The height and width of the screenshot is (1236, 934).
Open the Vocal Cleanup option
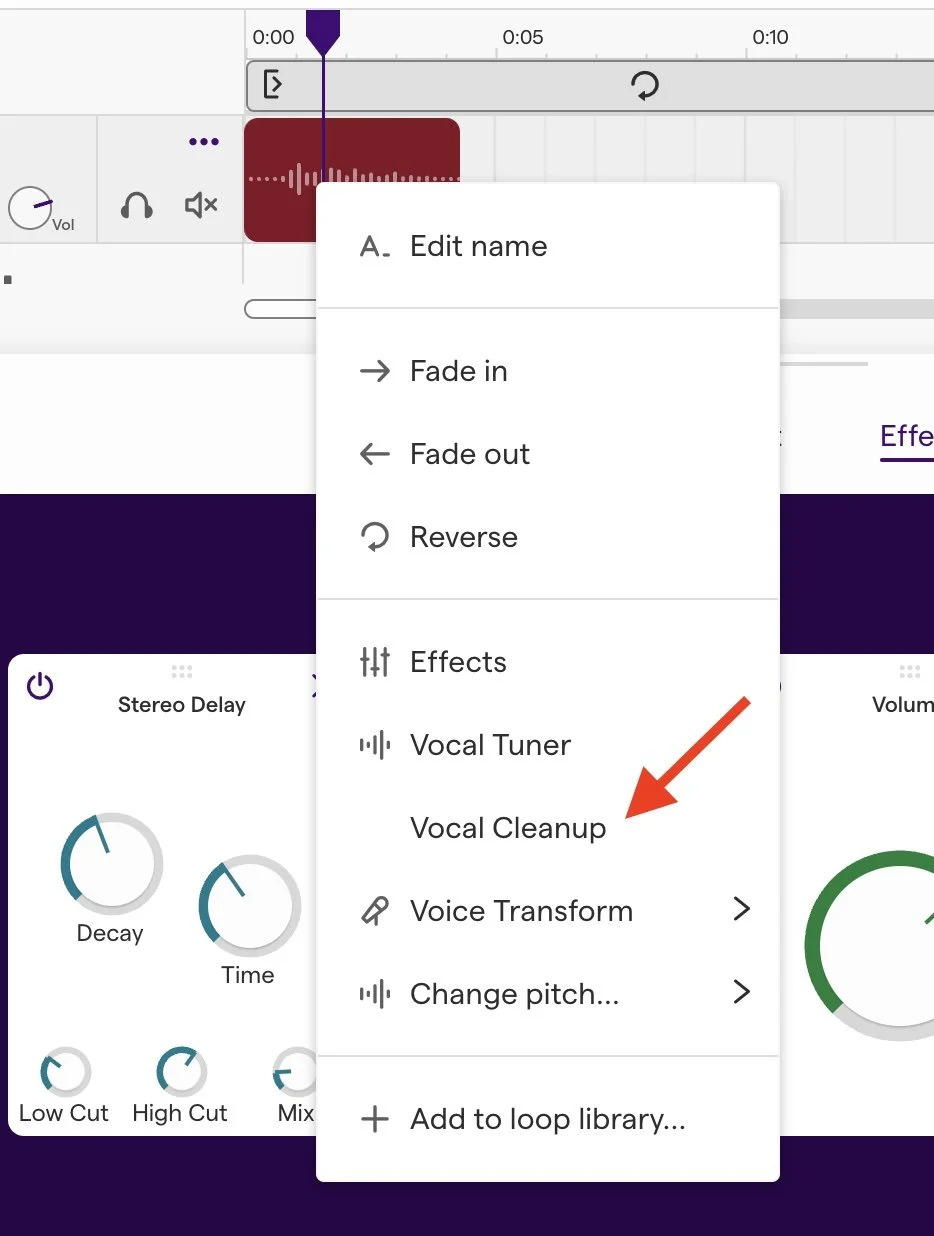[x=508, y=827]
